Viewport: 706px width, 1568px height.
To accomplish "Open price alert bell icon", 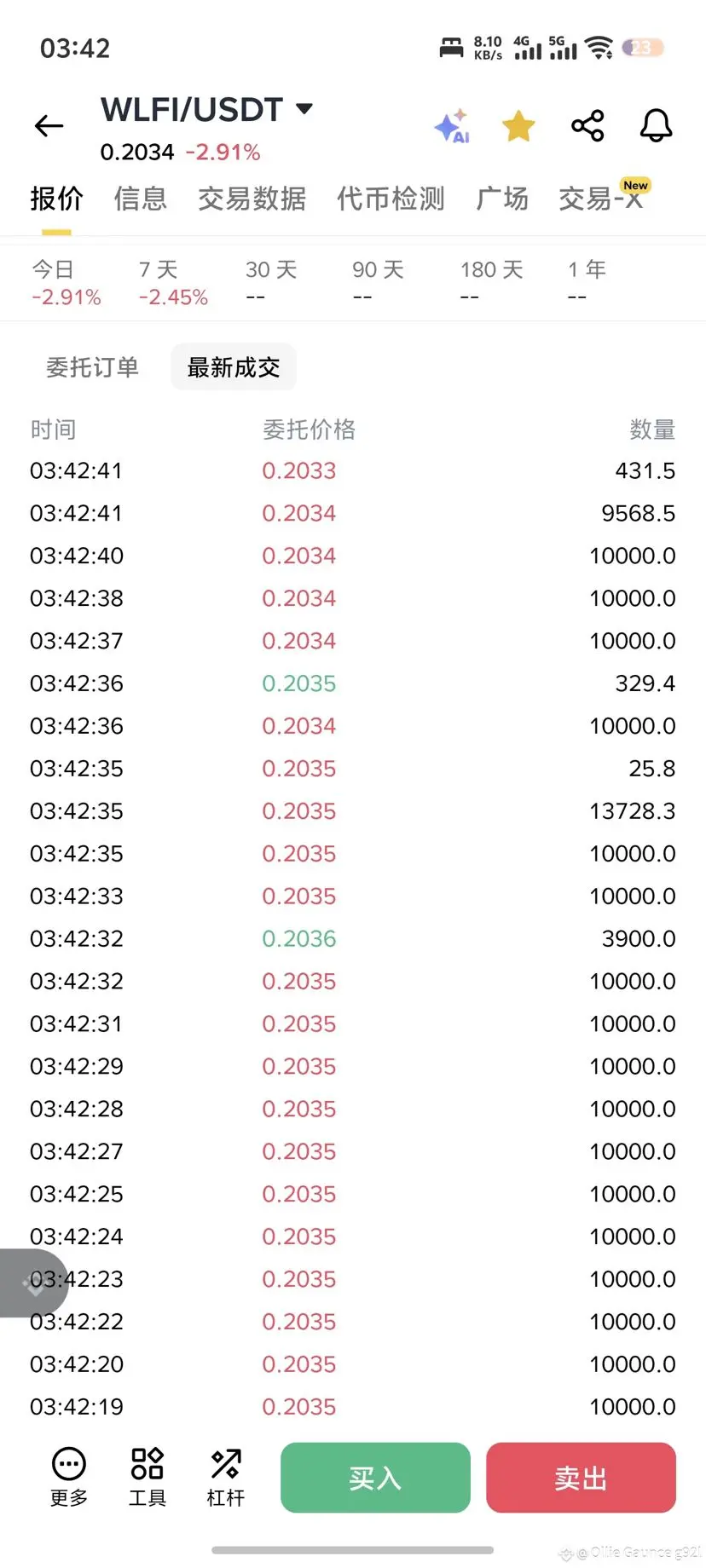I will coord(657,126).
